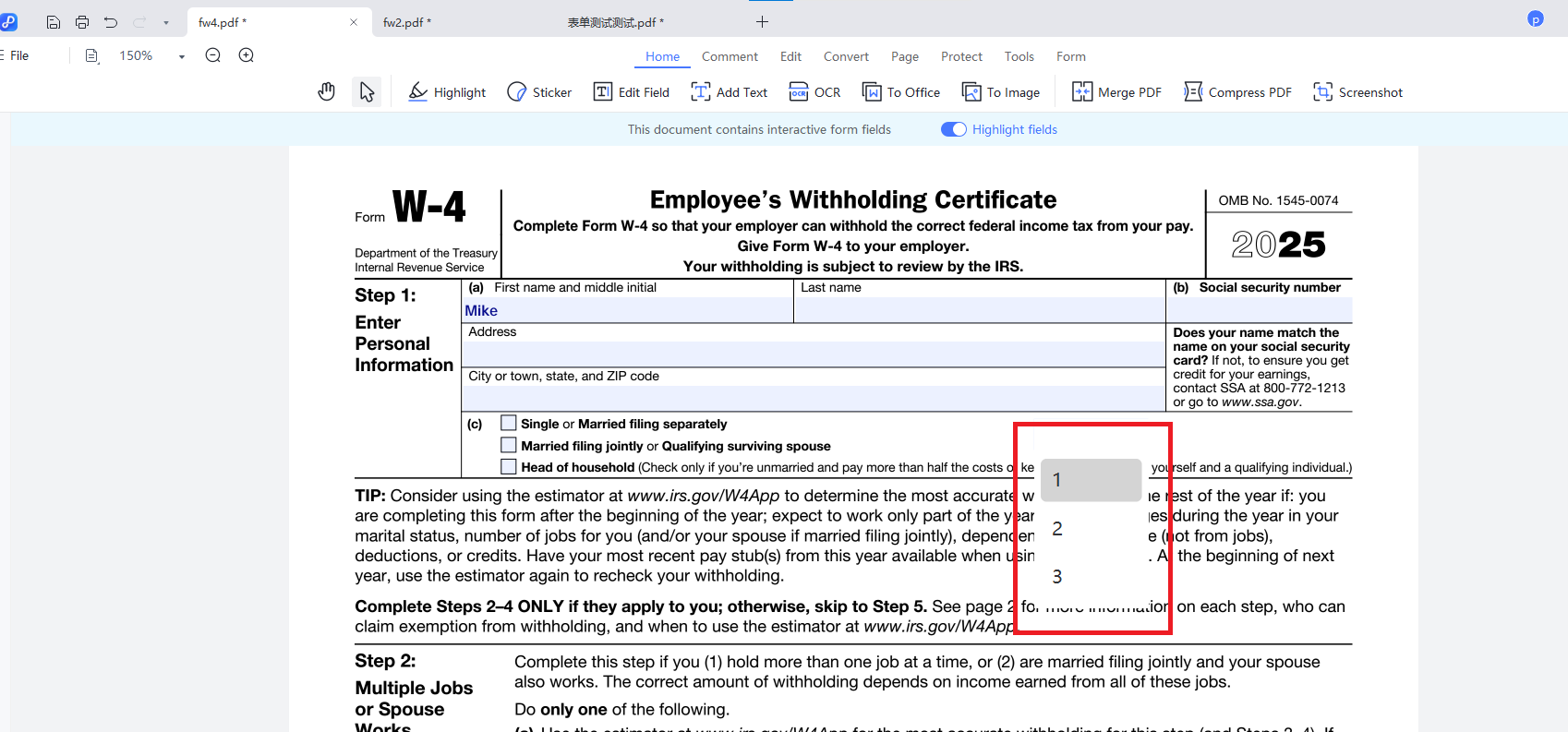Image resolution: width=1568 pixels, height=732 pixels.
Task: Click the Highlight tool icon
Action: pos(418,91)
